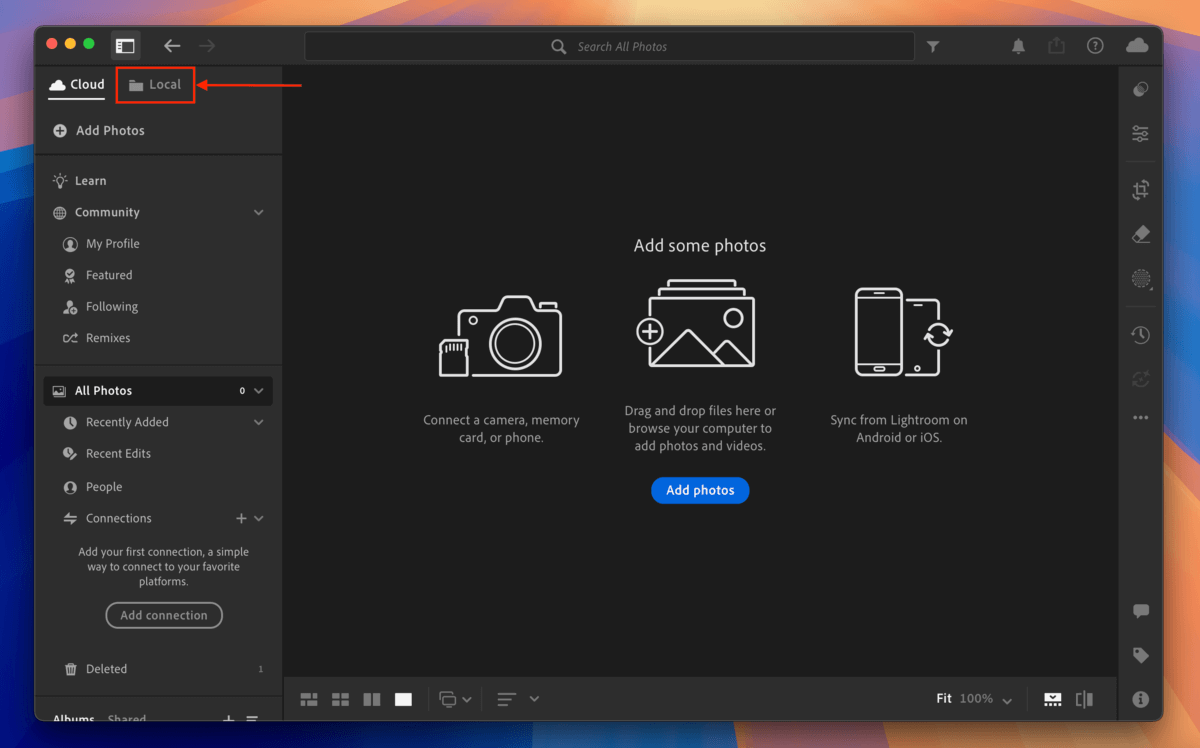This screenshot has width=1200, height=748.
Task: Click the camera and memory card illustration
Action: 500,335
